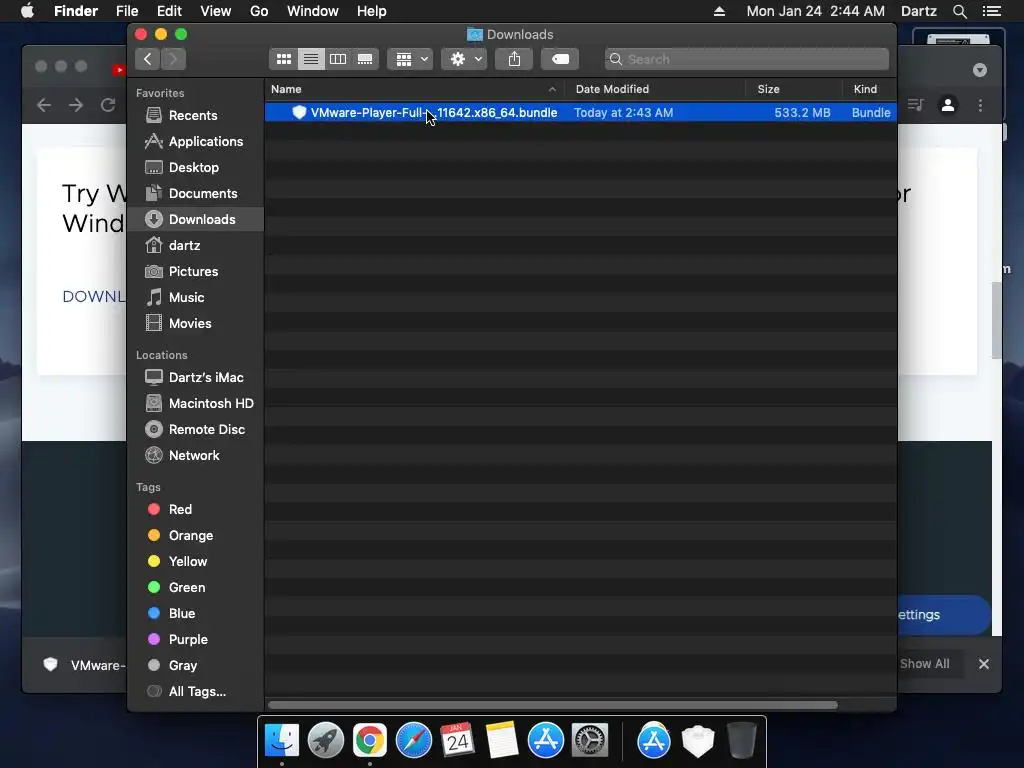Reload the page in Chrome window
1024x768 pixels.
click(x=108, y=105)
